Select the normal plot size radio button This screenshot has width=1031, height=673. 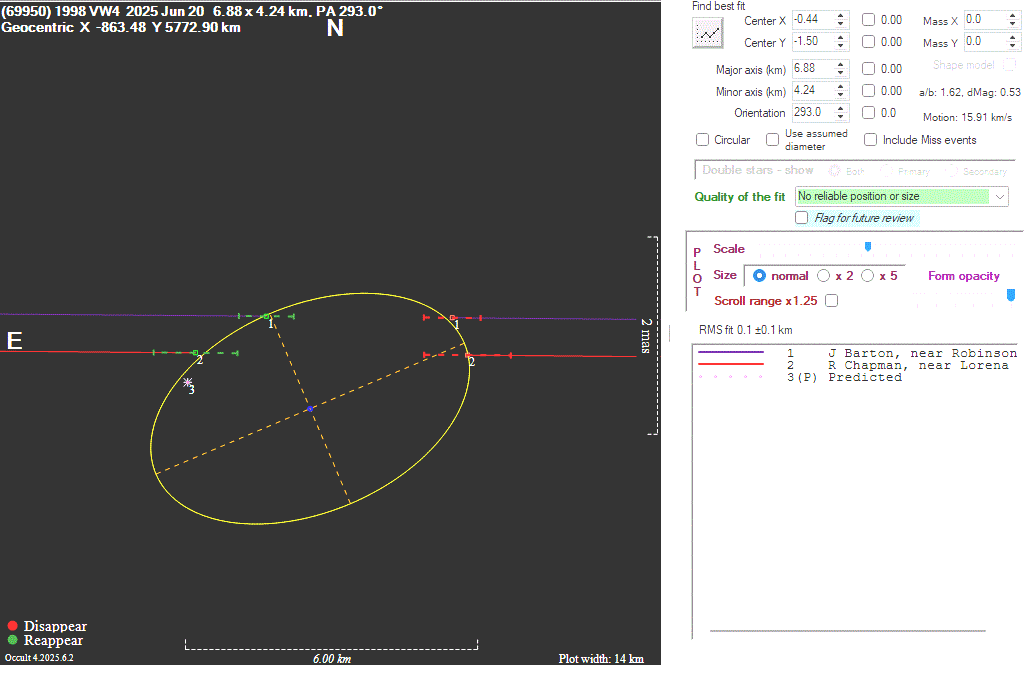click(759, 275)
